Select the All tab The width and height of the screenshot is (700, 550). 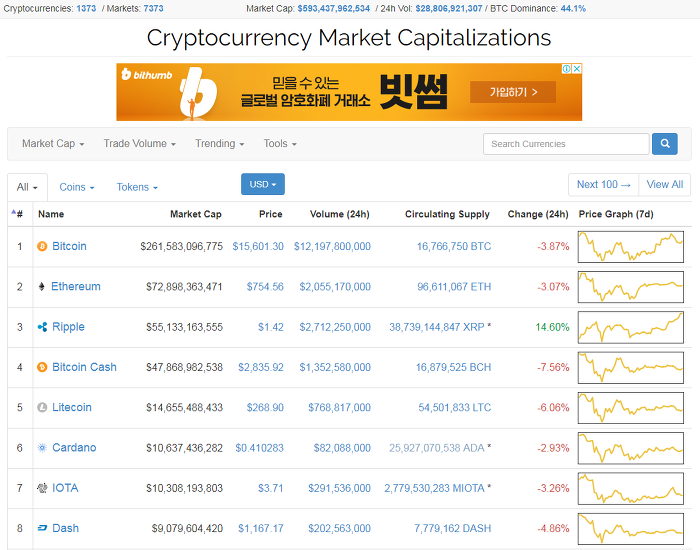point(27,187)
